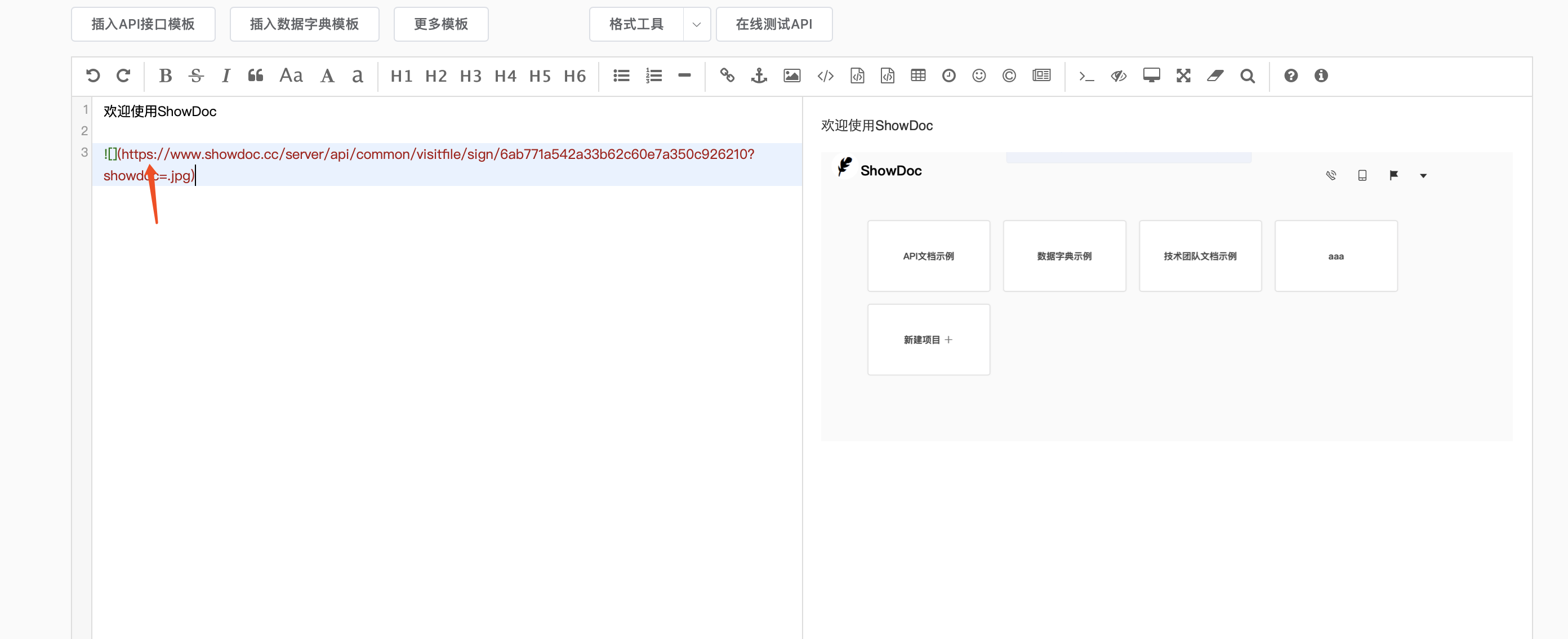Apply italic formatting with I icon
The image size is (1568, 639).
point(226,76)
